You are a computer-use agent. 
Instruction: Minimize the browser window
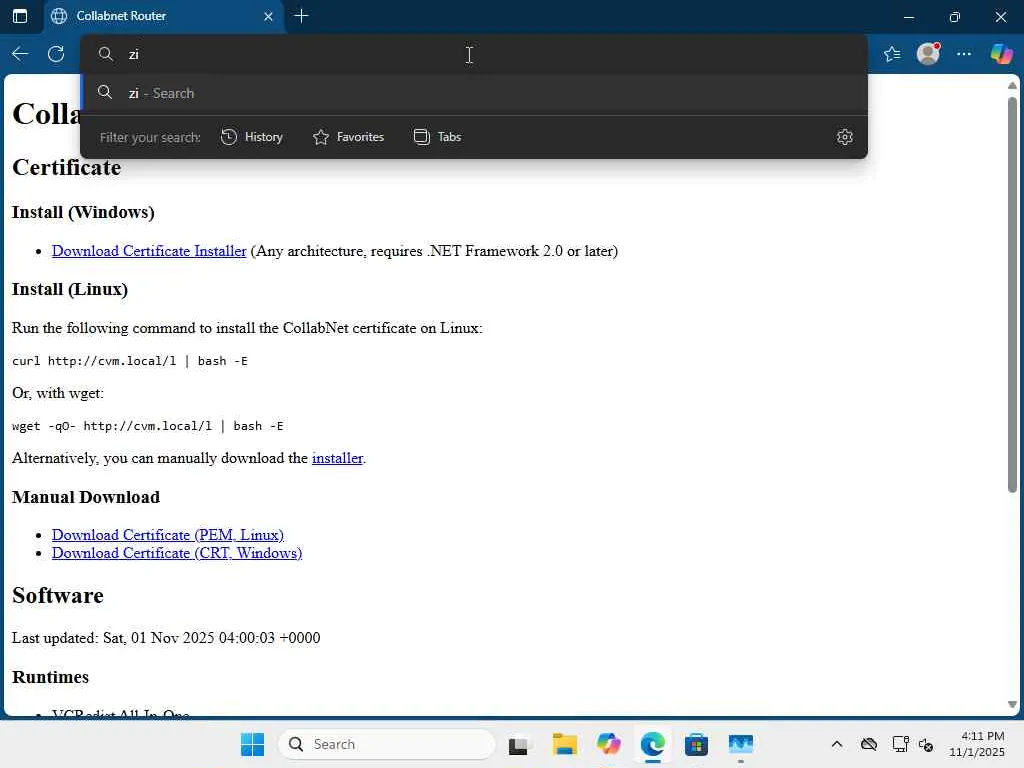(908, 16)
